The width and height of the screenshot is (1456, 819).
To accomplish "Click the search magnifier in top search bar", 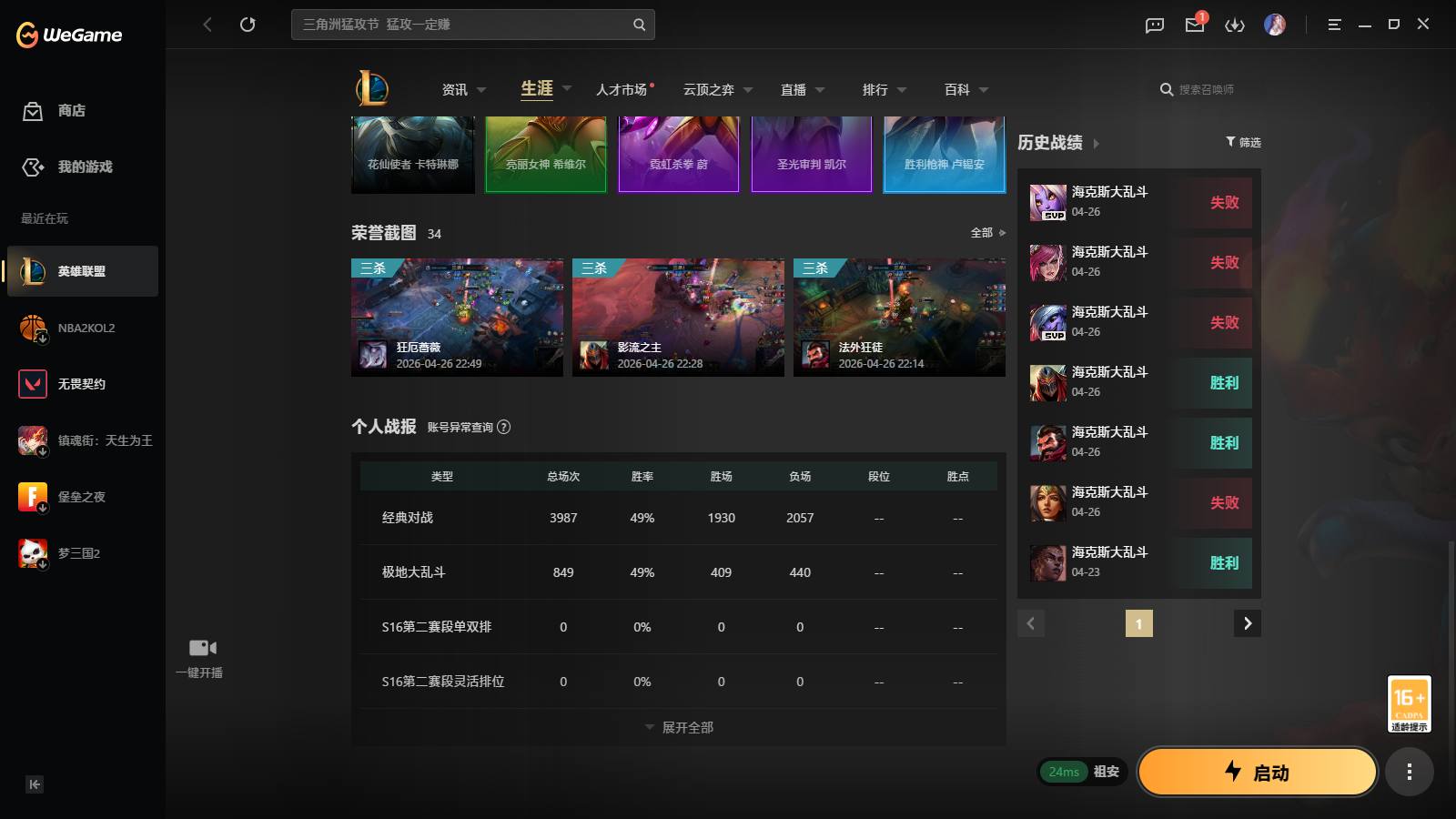I will click(x=639, y=25).
